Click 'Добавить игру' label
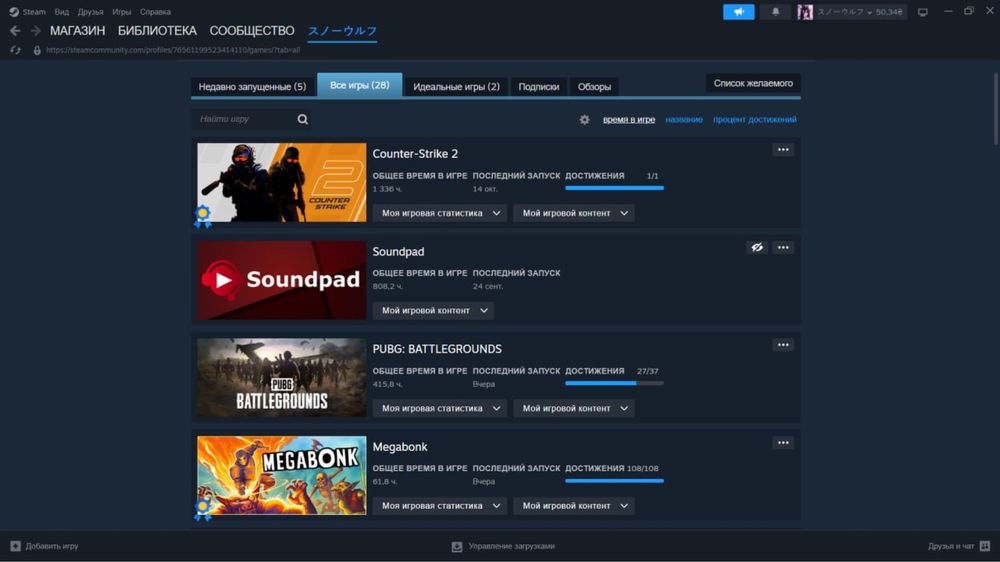The height and width of the screenshot is (562, 1000). (x=52, y=546)
